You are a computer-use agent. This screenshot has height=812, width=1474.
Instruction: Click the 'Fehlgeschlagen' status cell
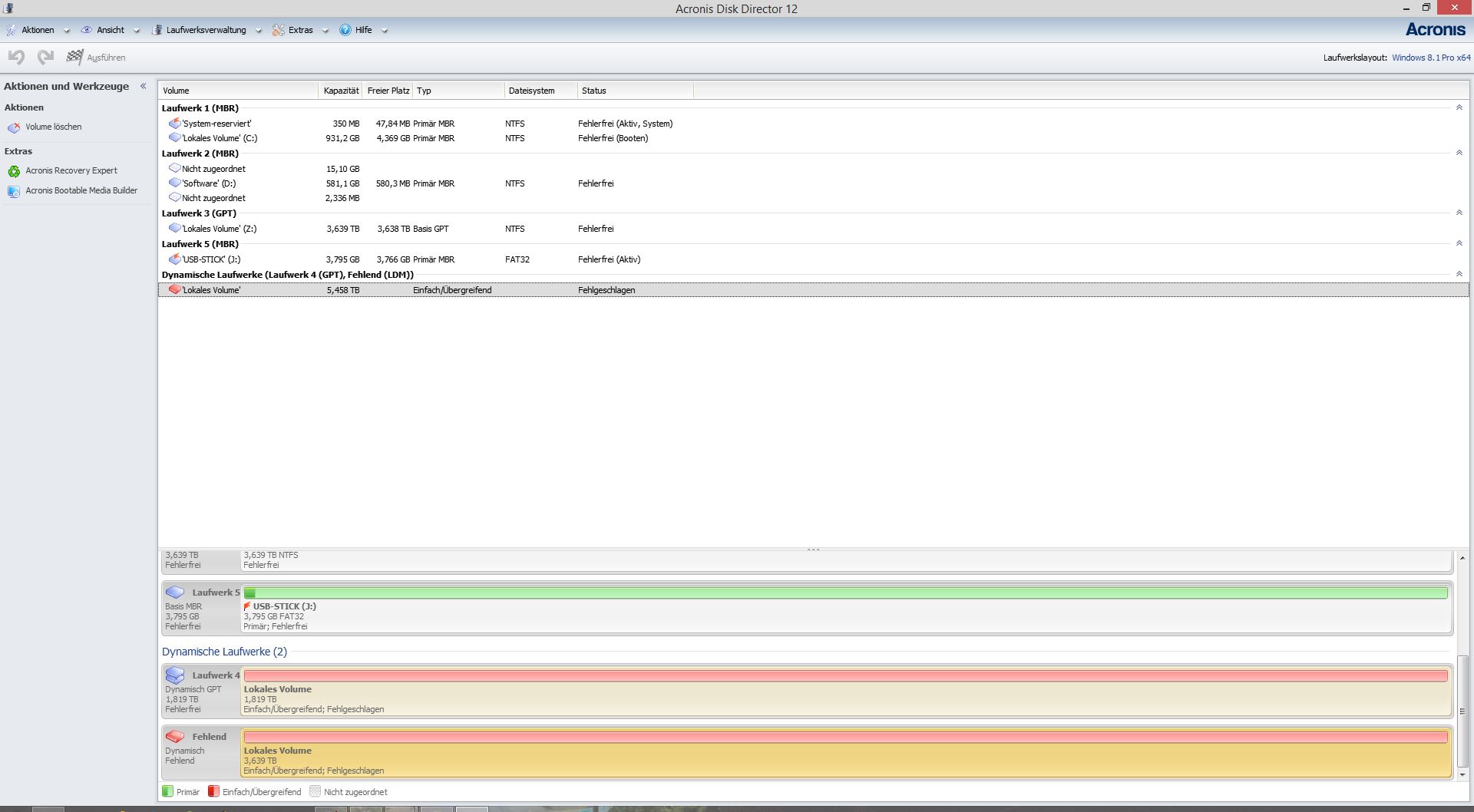pyautogui.click(x=606, y=290)
